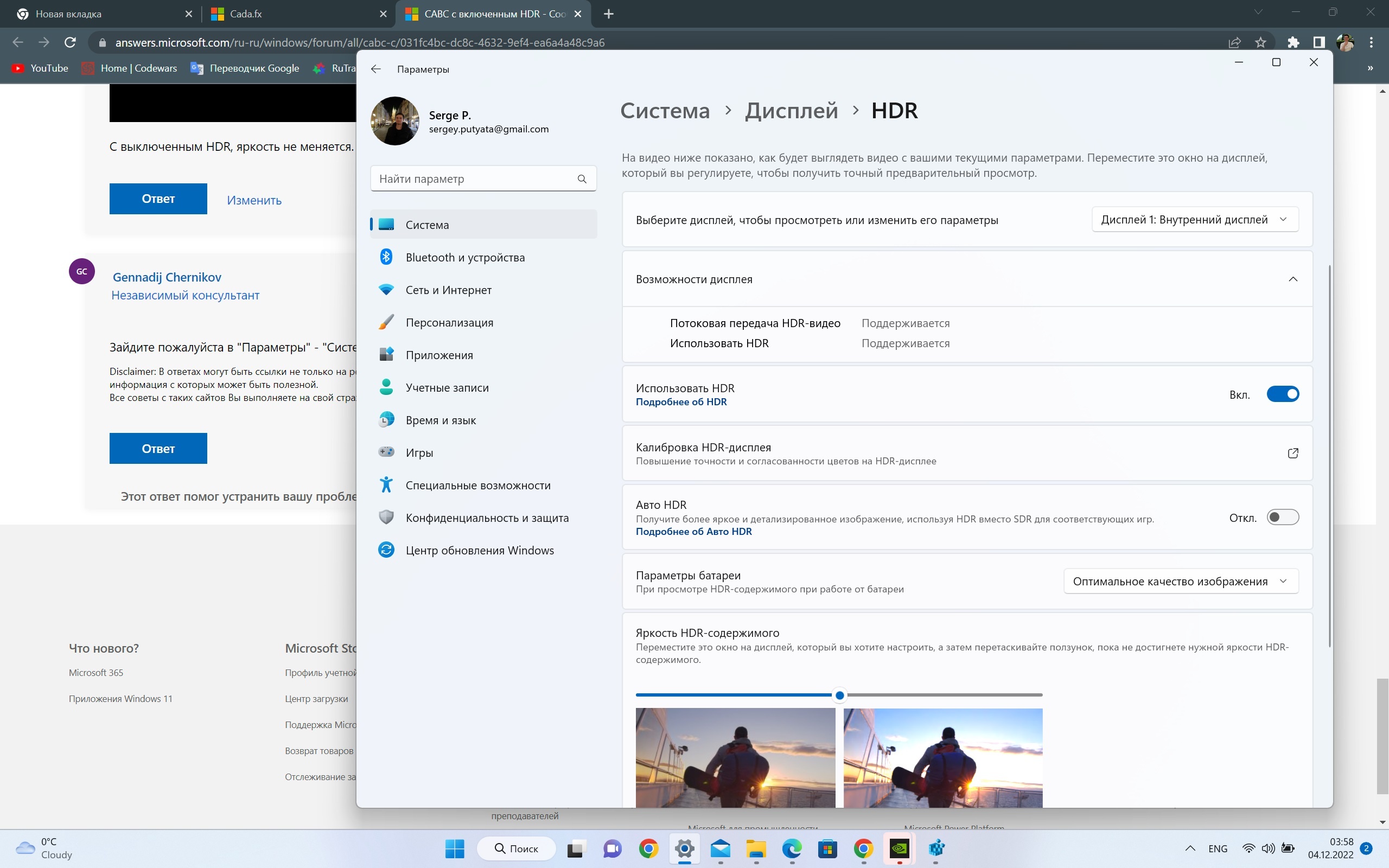Click the Центр обновления Windows icon
The width and height of the screenshot is (1389, 868).
click(387, 549)
